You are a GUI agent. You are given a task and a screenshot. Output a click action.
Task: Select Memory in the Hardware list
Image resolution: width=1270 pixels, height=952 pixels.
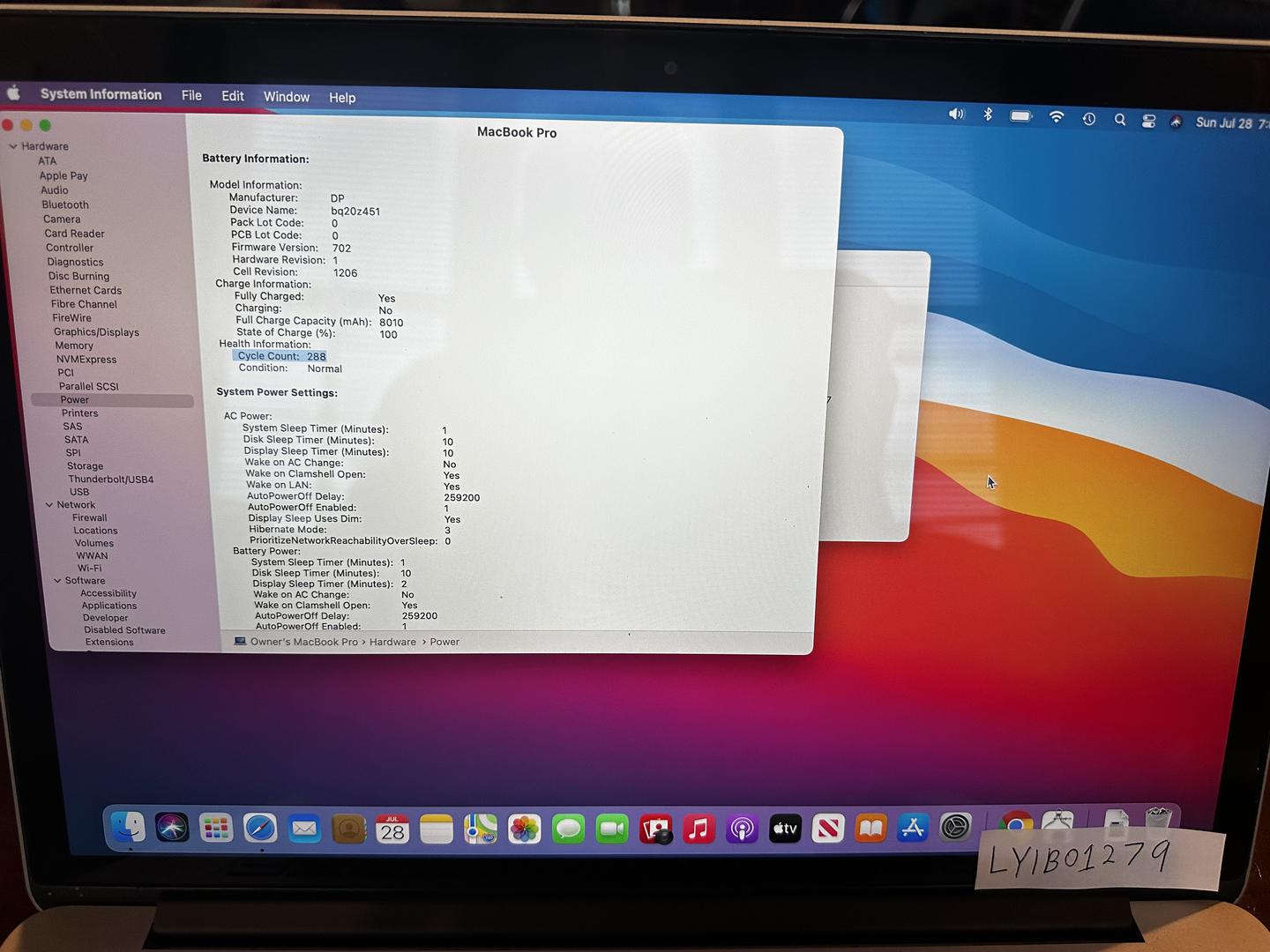tap(74, 346)
